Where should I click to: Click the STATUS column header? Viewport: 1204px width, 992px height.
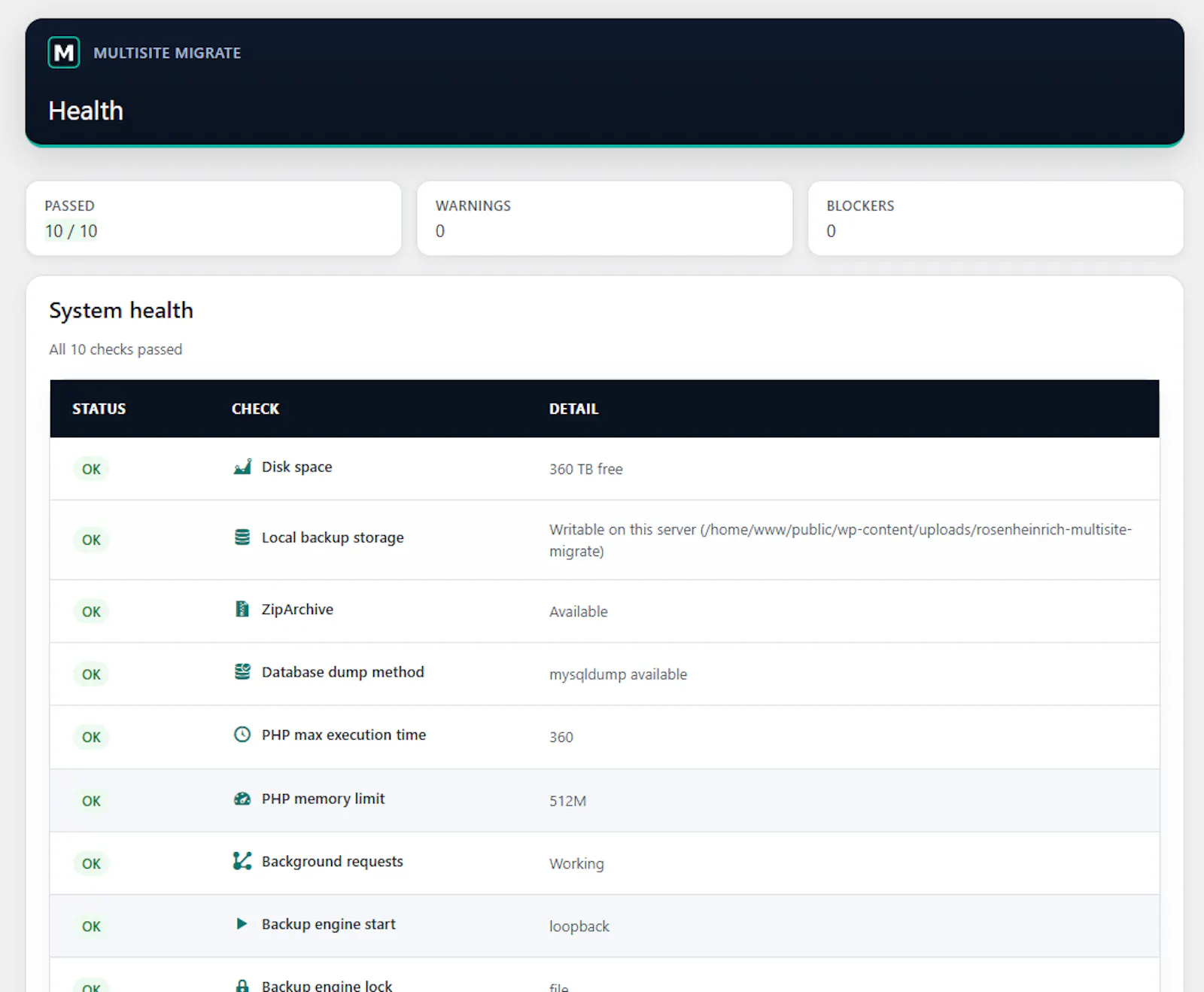click(x=99, y=409)
